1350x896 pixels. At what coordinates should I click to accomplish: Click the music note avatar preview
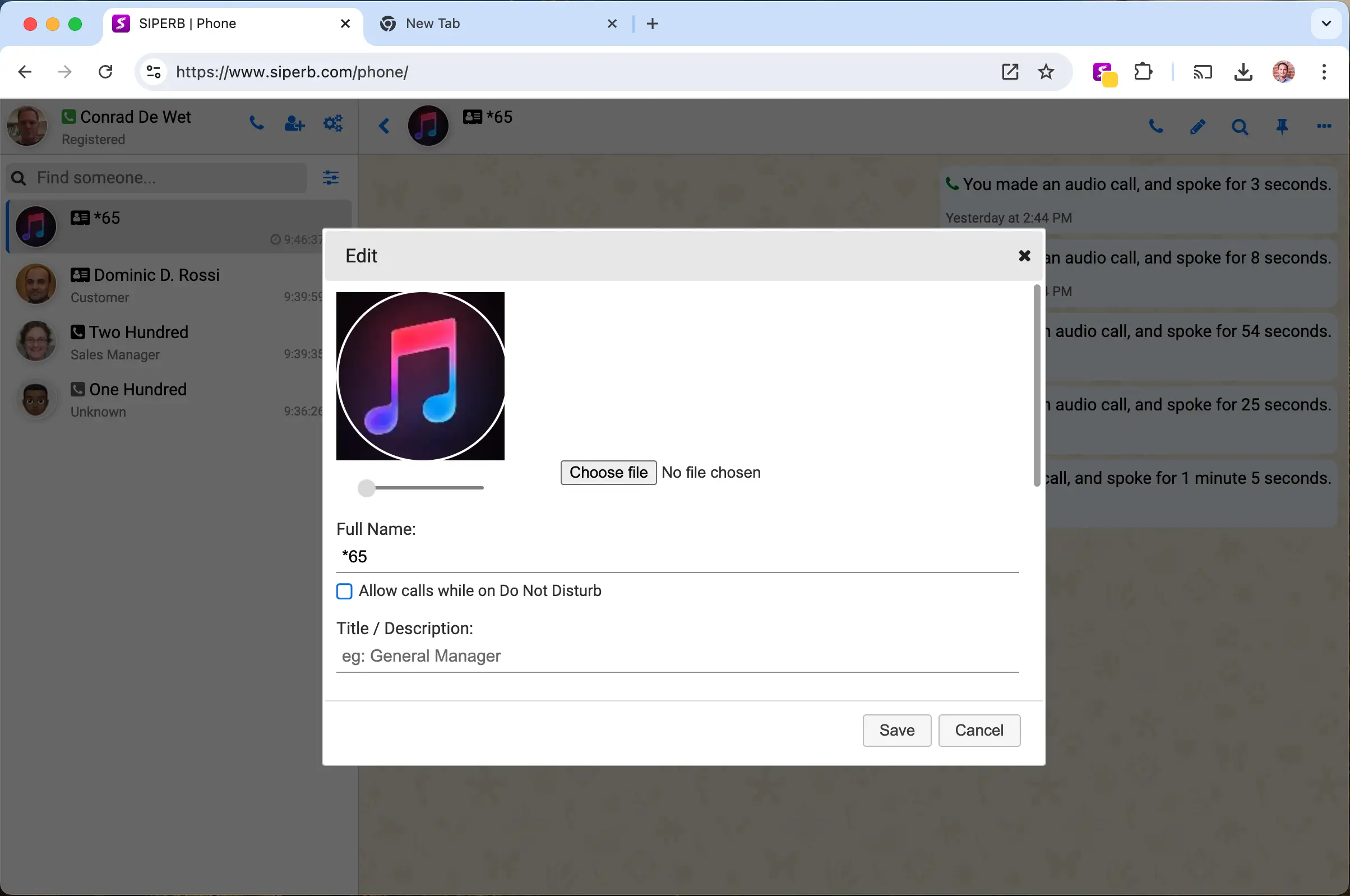pos(420,376)
